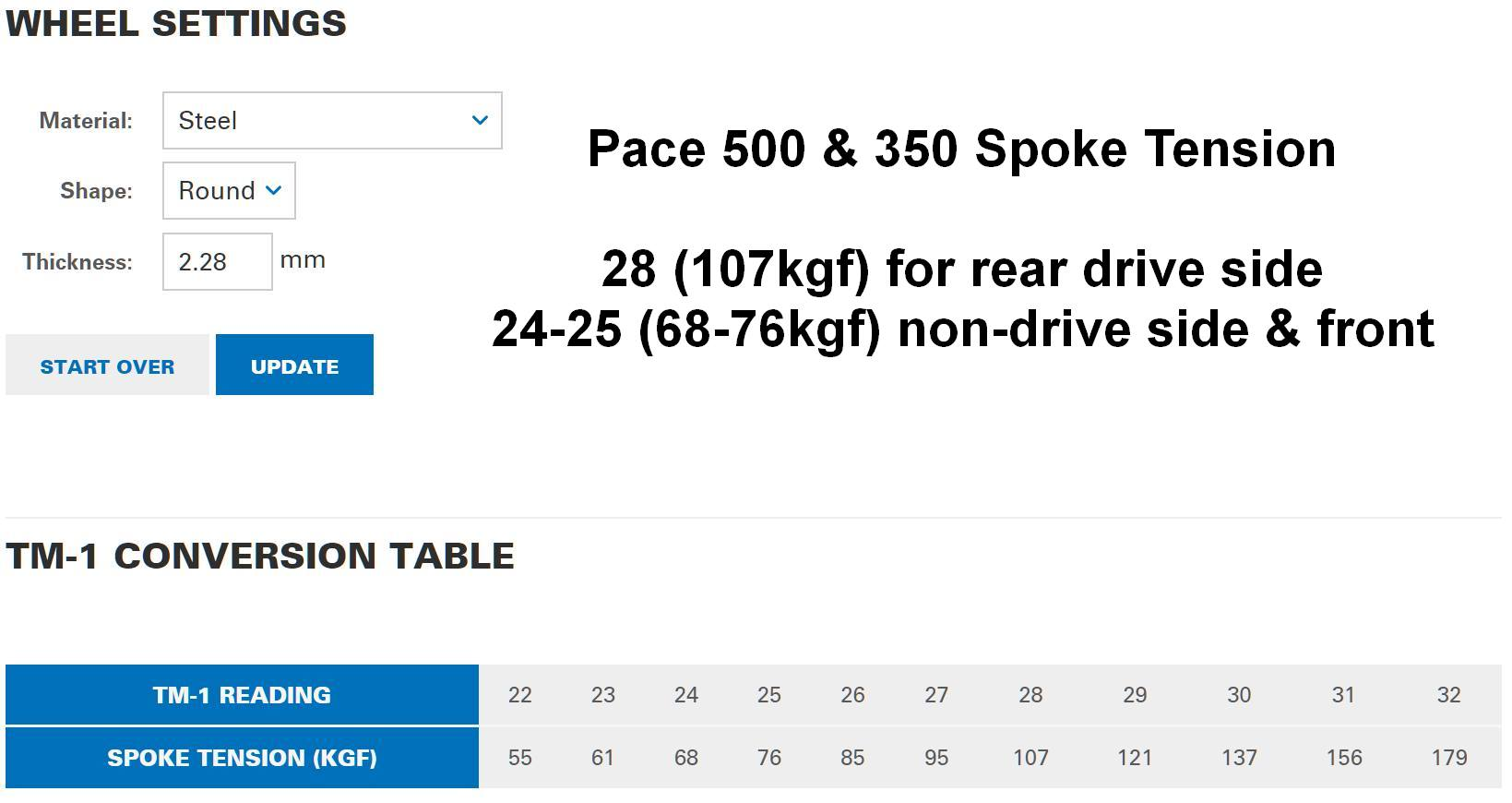The width and height of the screenshot is (1512, 803).
Task: Select the SPOKE TENSION (KGF) header cell
Action: click(242, 758)
